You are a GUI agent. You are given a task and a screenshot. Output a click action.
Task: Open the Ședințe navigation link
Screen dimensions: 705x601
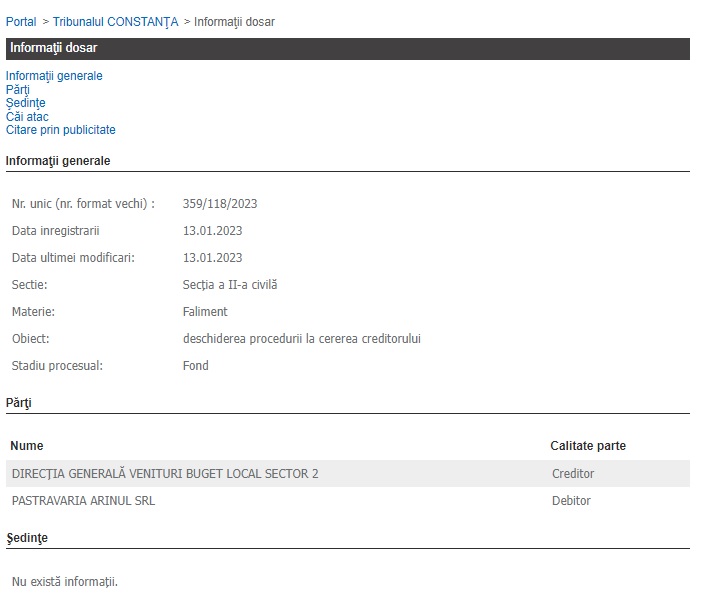tap(25, 103)
